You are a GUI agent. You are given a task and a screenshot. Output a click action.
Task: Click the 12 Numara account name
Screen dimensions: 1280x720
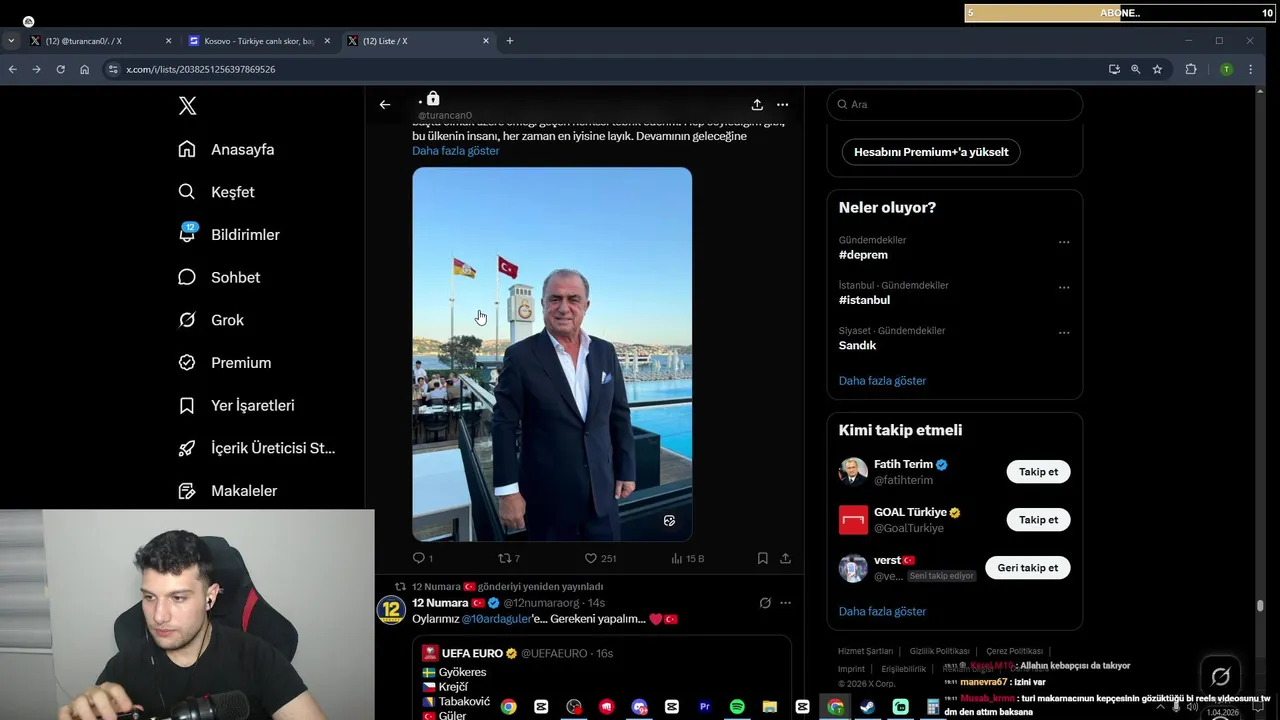440,603
